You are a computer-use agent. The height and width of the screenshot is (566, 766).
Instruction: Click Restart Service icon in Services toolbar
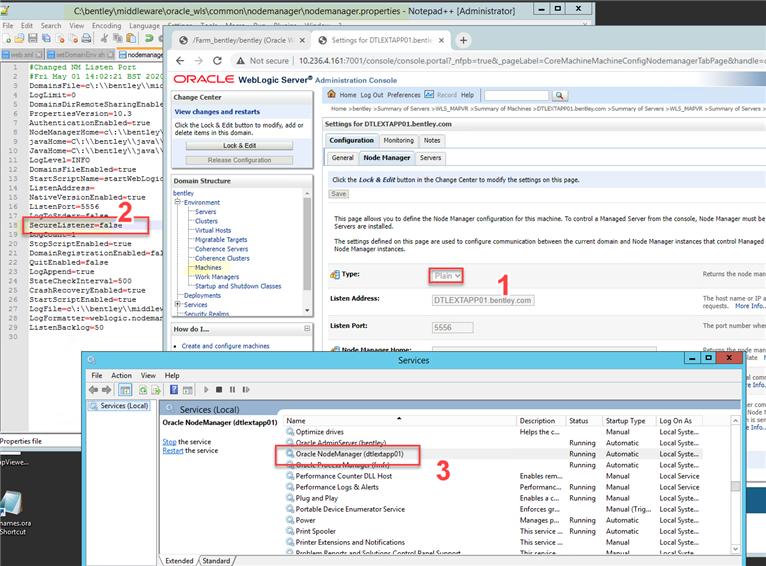coord(246,390)
